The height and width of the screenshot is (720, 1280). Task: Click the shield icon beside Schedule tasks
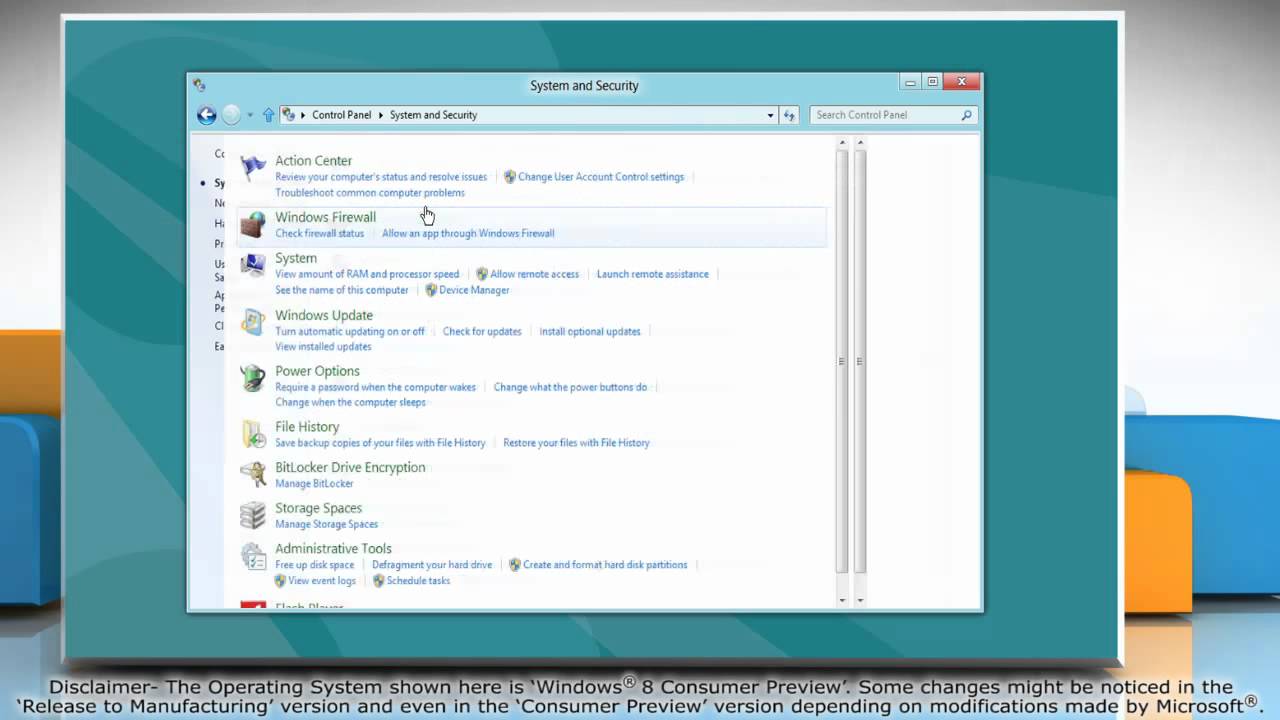(x=379, y=581)
